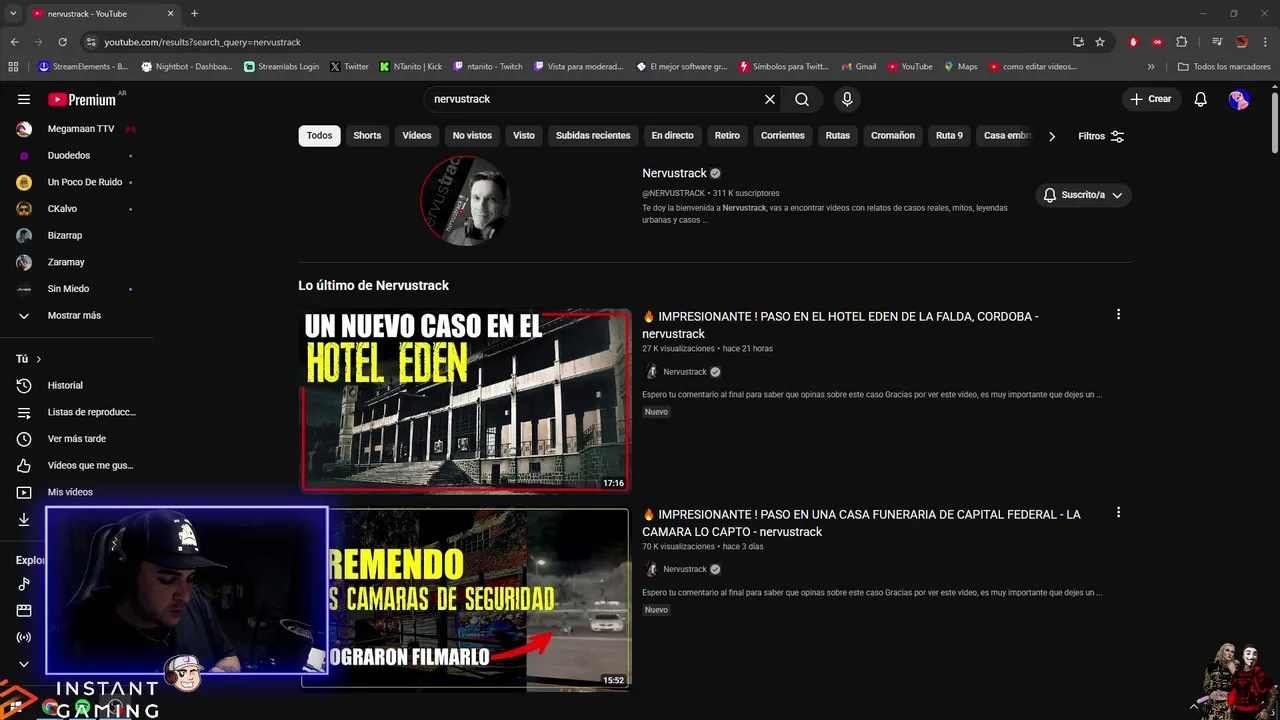The height and width of the screenshot is (720, 1280).
Task: Open Nervustrack channel under Hotel Eden video
Action: (683, 372)
